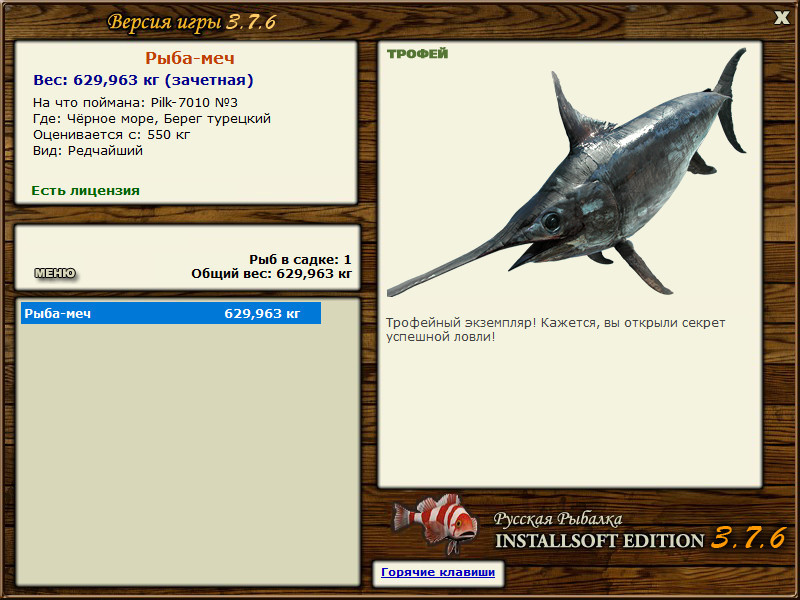Click the 'На что поймана: Pilk-7010 №3' line
Image resolution: width=800 pixels, height=600 pixels.
pos(135,103)
